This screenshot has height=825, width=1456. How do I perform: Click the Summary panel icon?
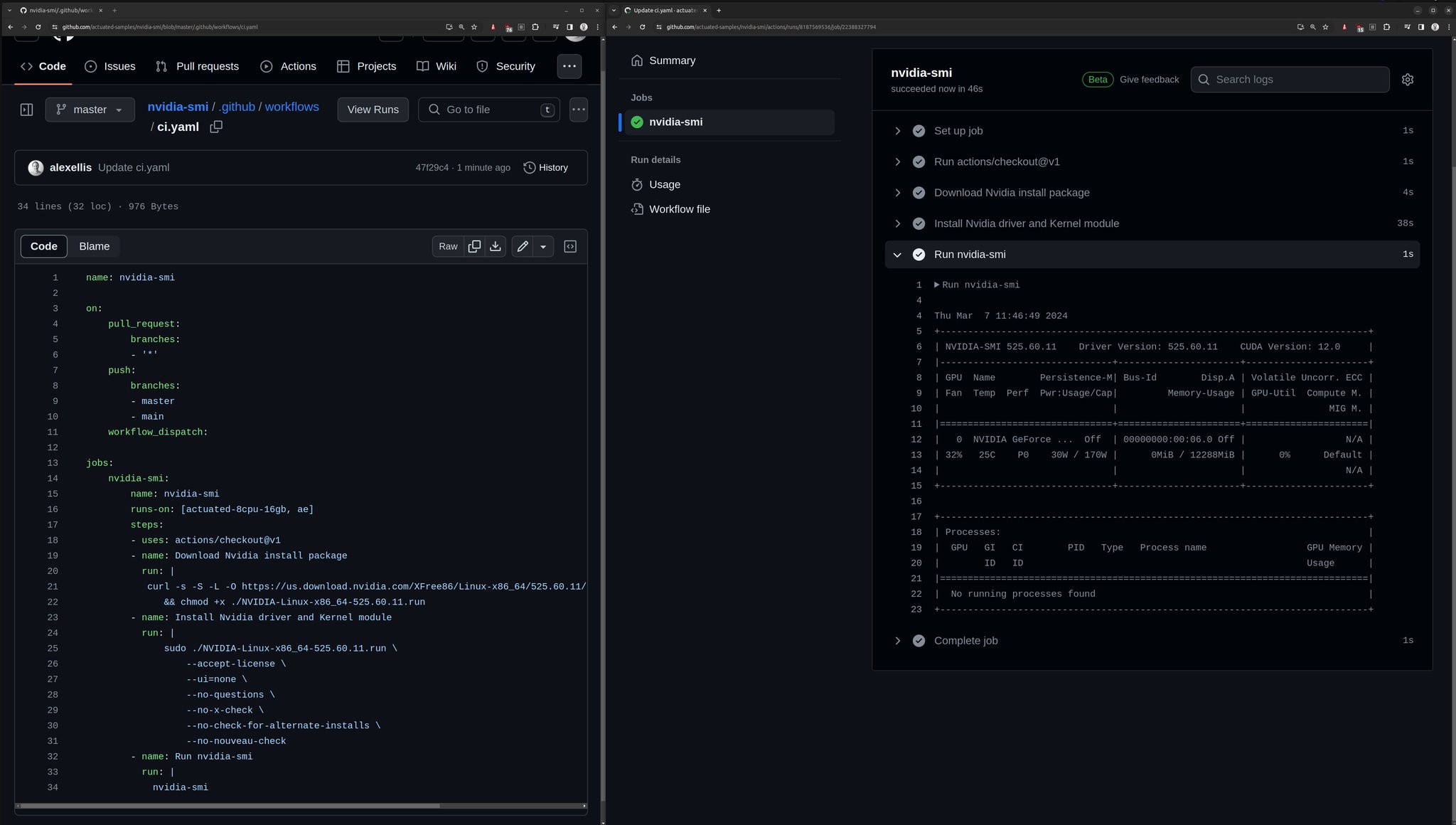636,61
